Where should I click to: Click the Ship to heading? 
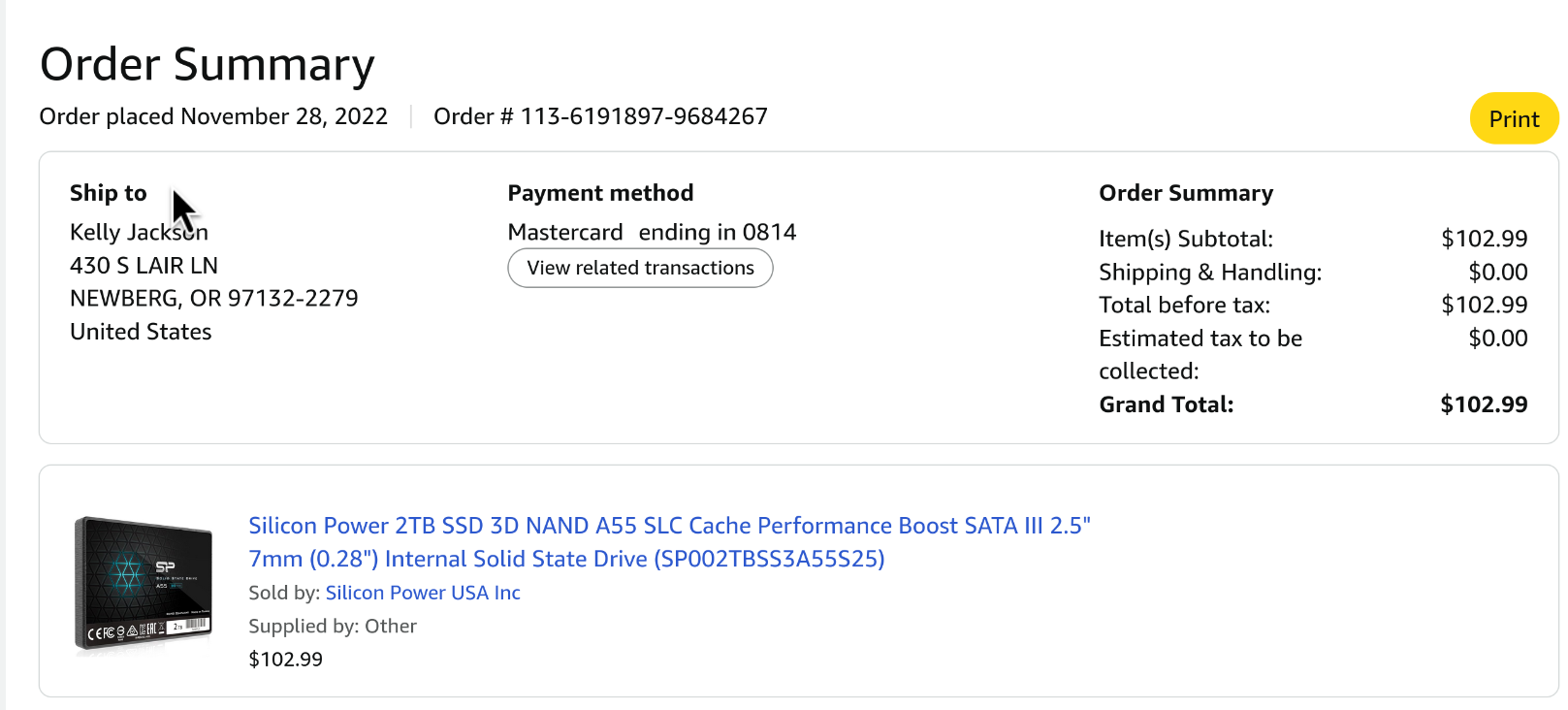coord(108,193)
